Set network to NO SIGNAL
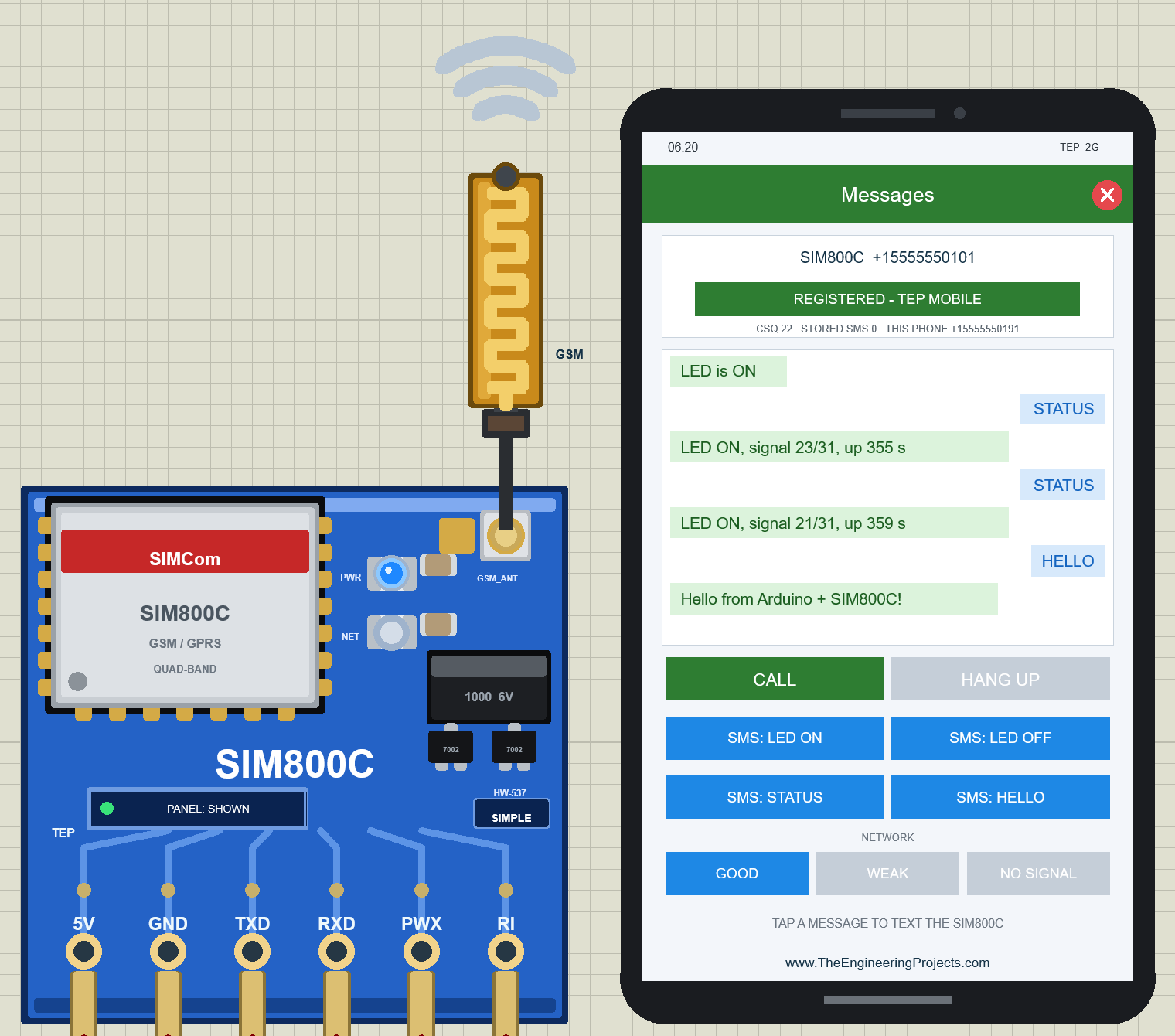1175x1036 pixels. pos(1038,874)
